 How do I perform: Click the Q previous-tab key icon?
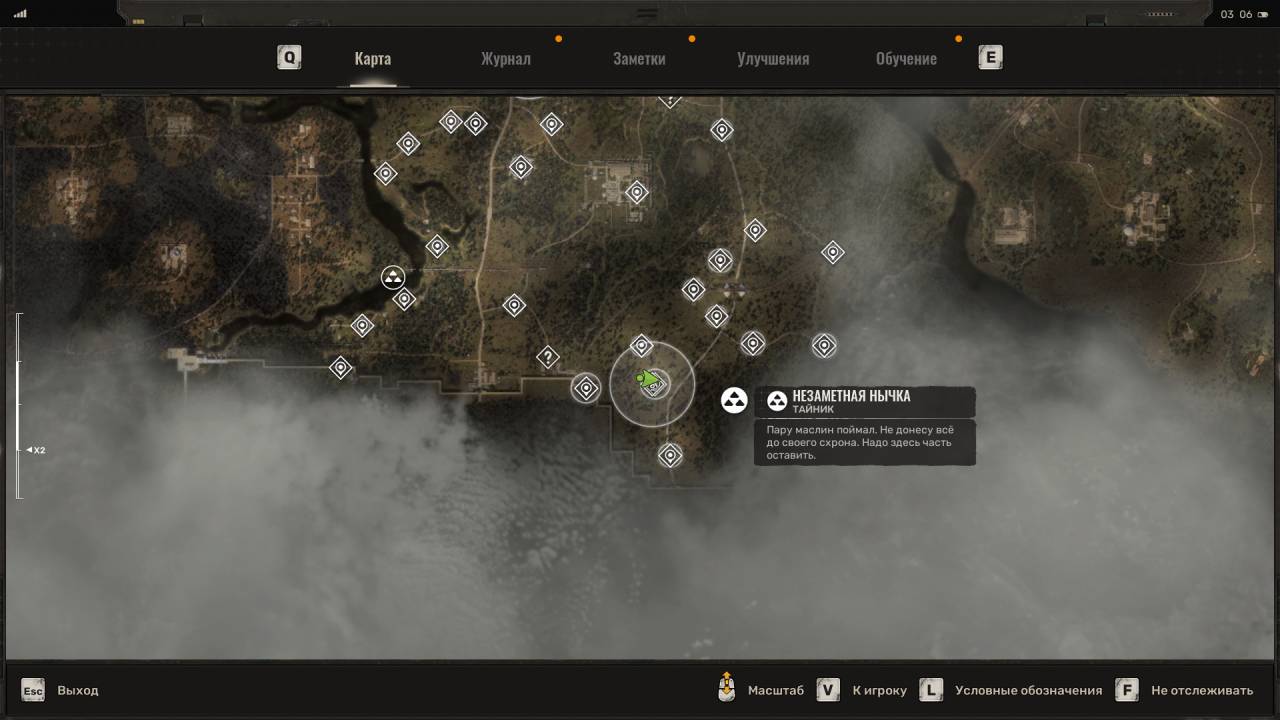(289, 57)
